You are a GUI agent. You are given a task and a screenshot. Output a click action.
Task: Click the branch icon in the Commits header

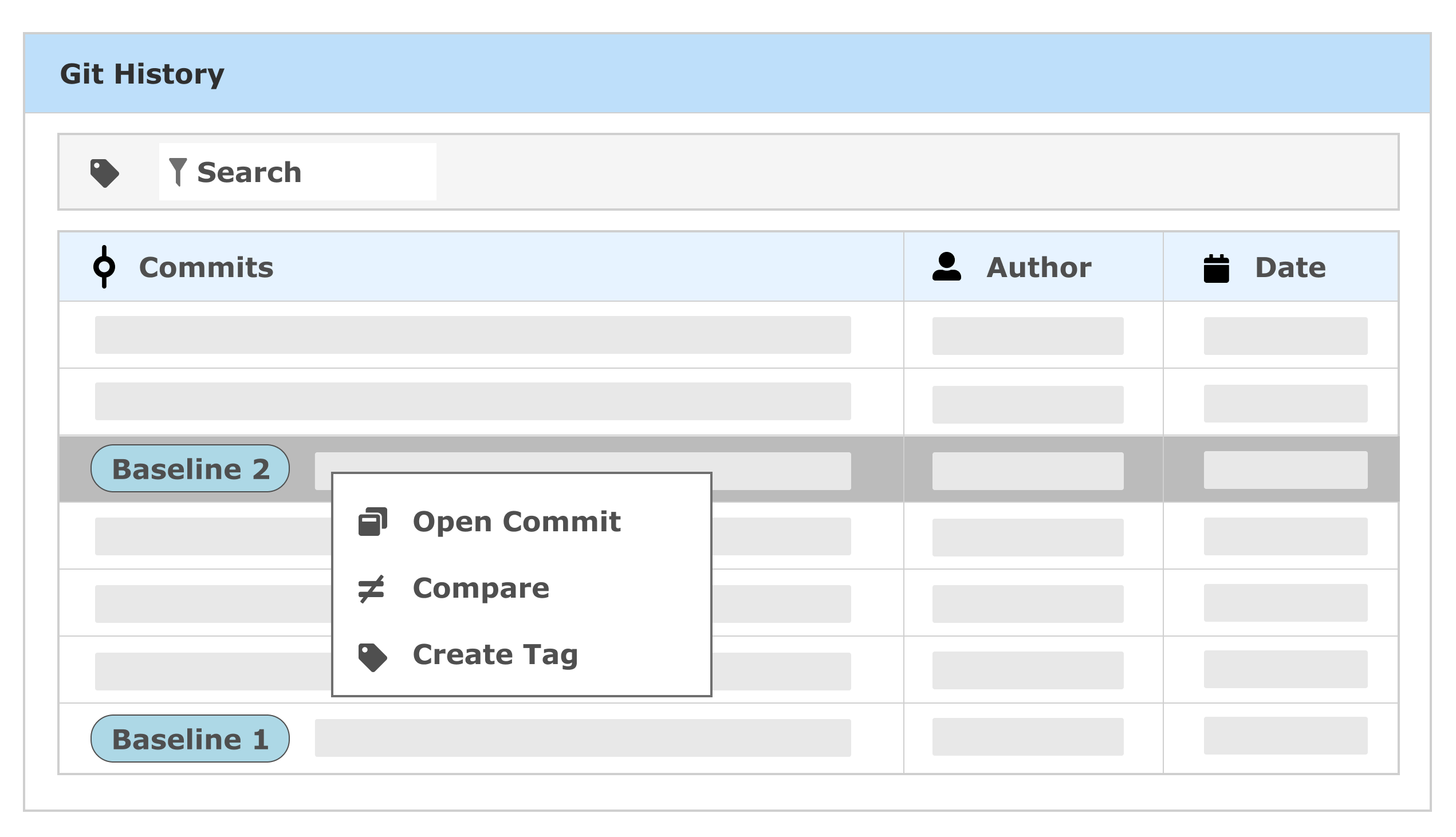[x=105, y=266]
